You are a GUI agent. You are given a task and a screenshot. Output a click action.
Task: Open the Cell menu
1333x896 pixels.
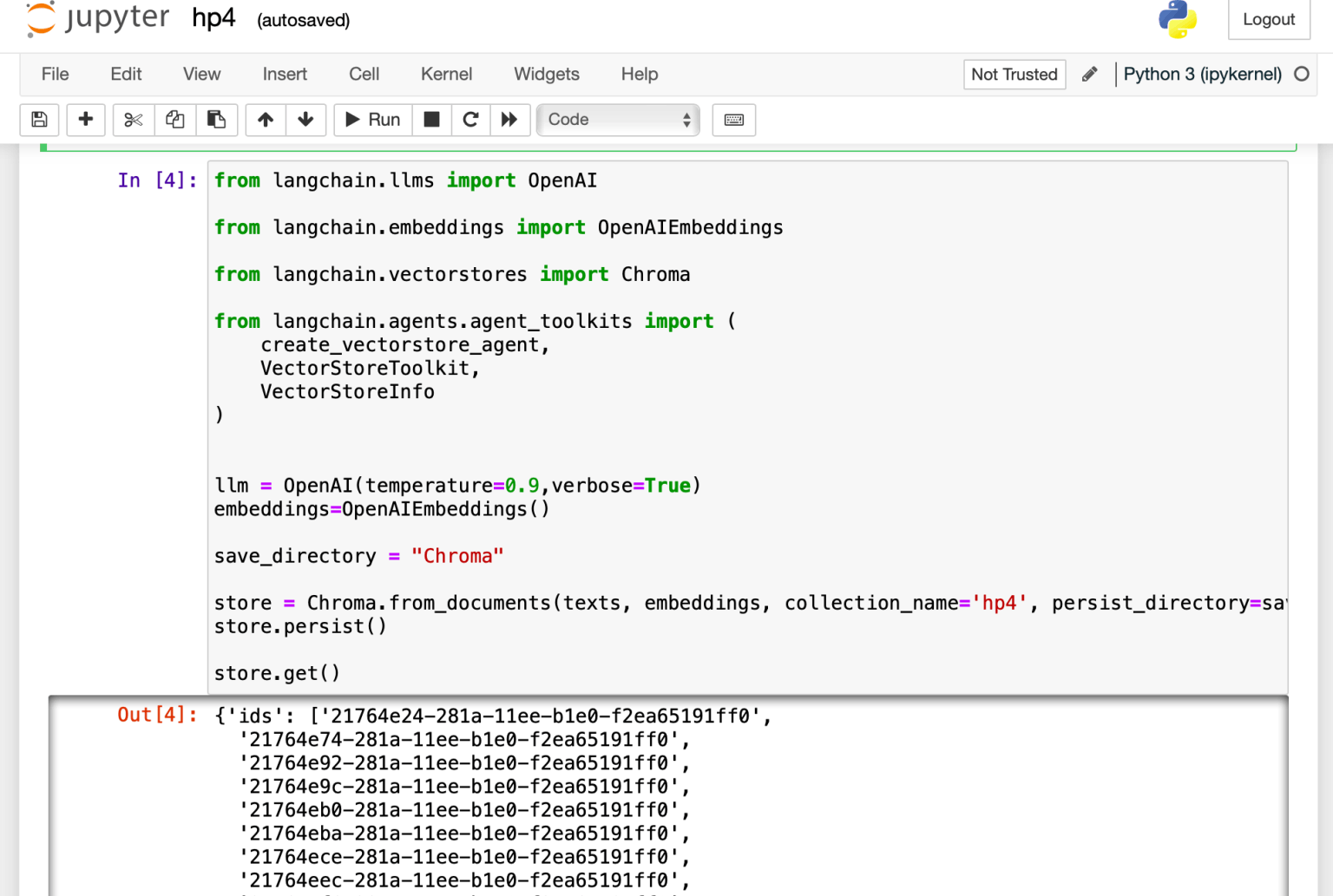click(x=364, y=75)
